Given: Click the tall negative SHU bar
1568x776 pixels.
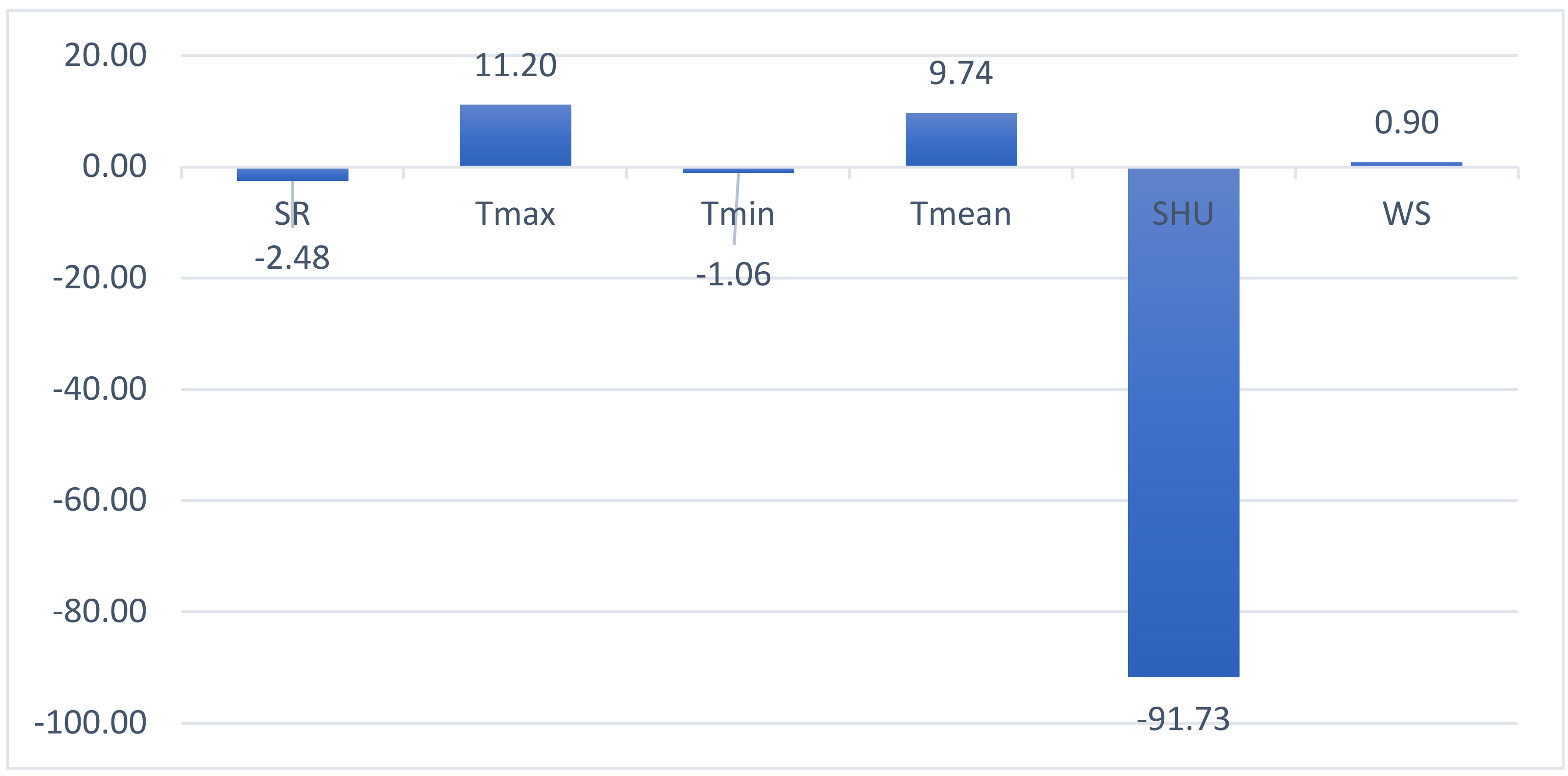Looking at the screenshot, I should (1183, 426).
